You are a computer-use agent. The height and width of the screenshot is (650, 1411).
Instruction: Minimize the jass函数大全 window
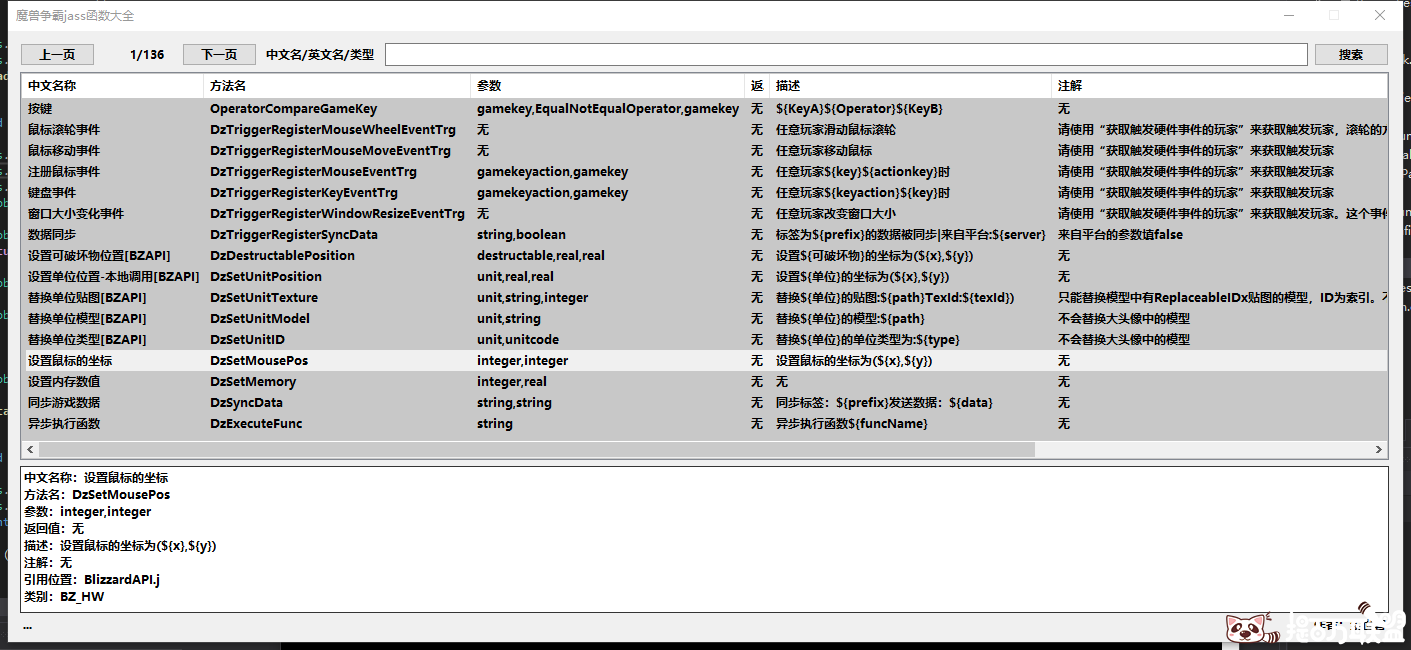(x=1288, y=15)
